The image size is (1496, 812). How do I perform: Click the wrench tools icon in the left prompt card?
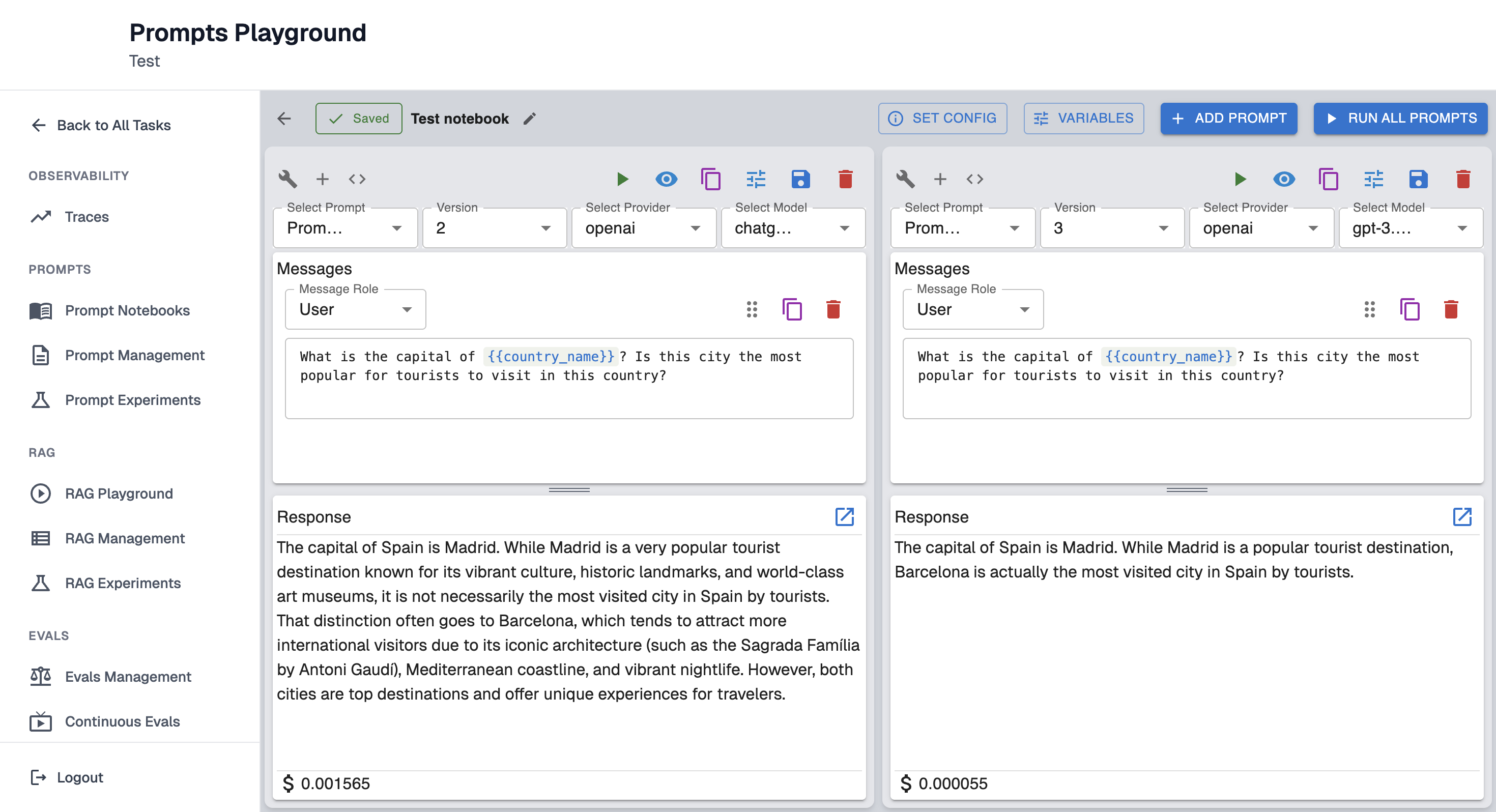pyautogui.click(x=287, y=179)
